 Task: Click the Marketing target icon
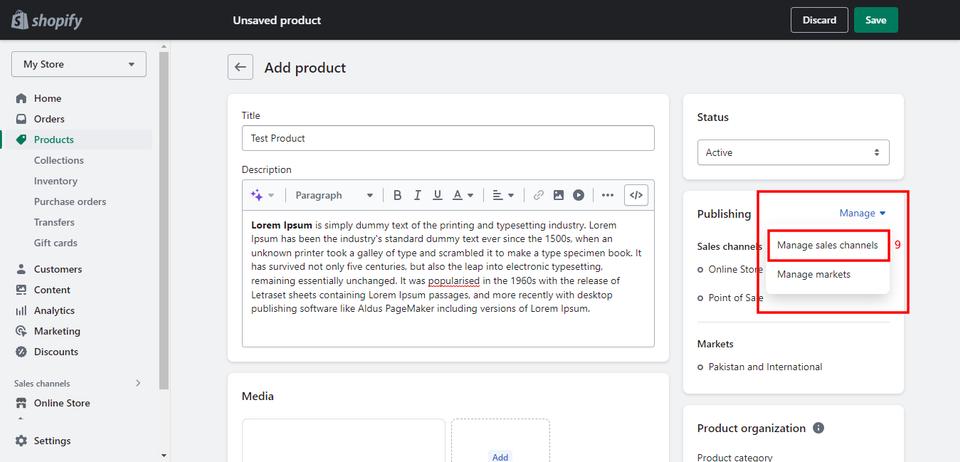point(21,331)
